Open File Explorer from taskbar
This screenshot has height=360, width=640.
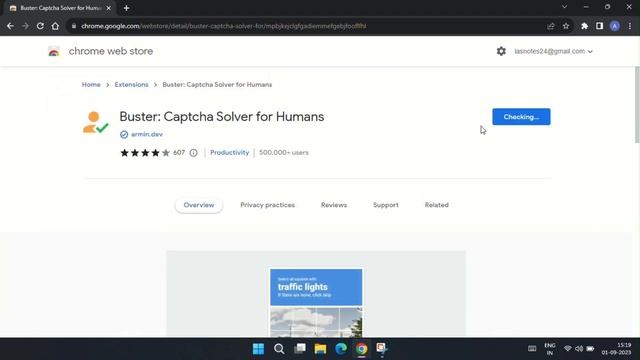coord(320,349)
